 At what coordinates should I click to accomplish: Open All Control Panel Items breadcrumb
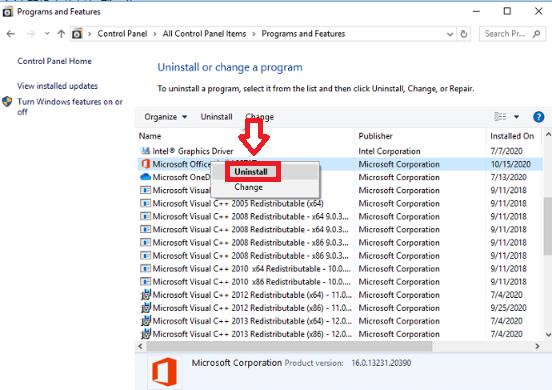(204, 34)
